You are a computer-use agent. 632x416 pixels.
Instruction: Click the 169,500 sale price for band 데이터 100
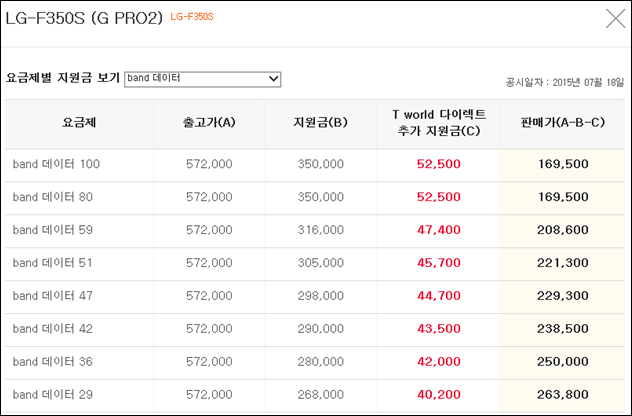(563, 164)
